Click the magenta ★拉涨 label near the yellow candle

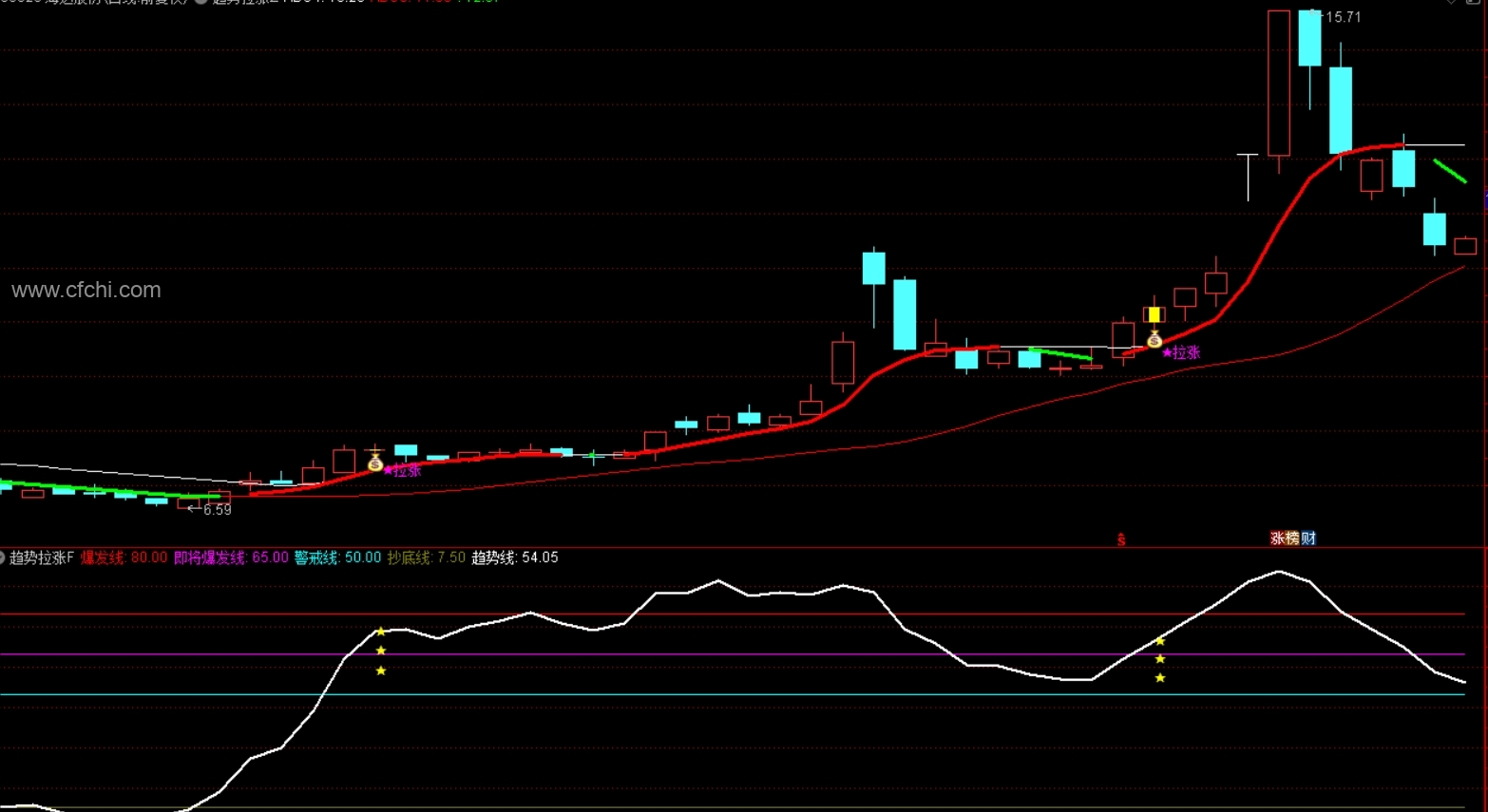pyautogui.click(x=1181, y=352)
